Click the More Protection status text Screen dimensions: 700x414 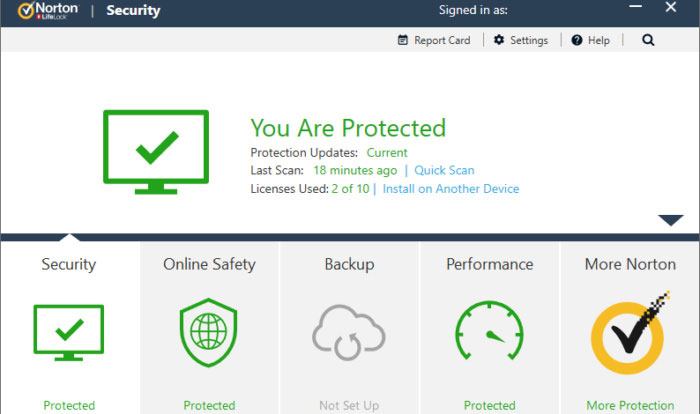pos(630,406)
